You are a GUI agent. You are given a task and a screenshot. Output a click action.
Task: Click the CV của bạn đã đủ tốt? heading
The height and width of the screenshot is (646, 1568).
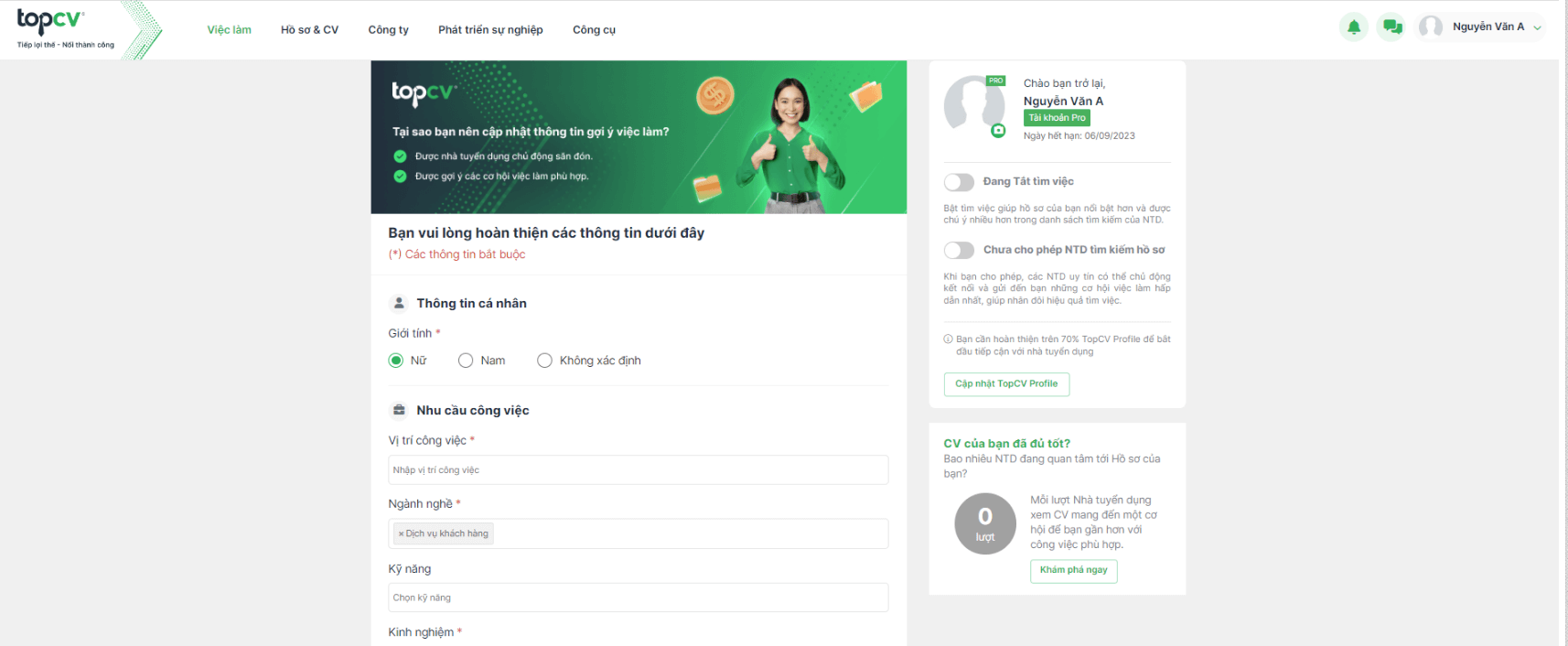tap(1006, 444)
